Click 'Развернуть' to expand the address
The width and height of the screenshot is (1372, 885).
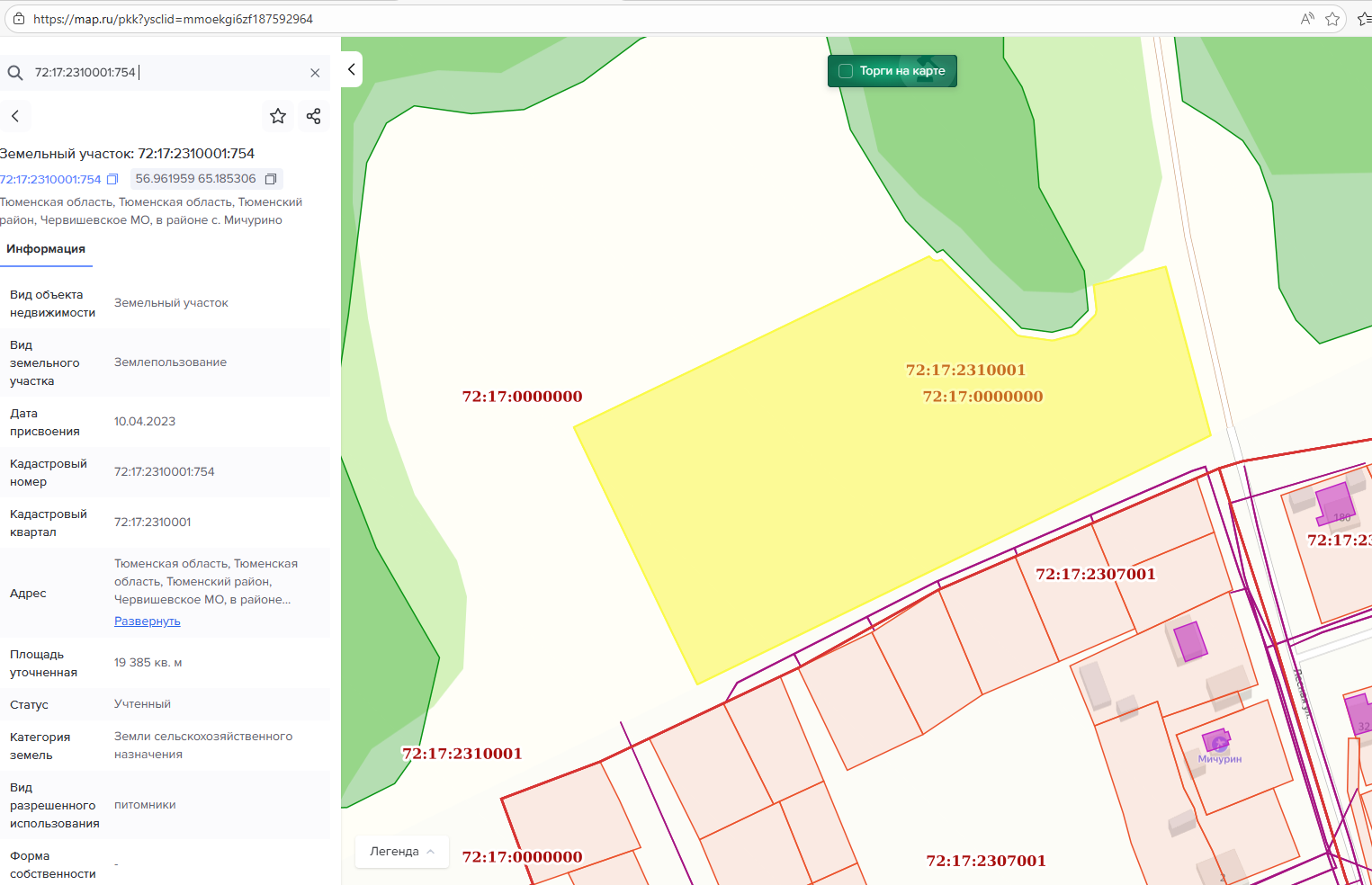coord(147,621)
